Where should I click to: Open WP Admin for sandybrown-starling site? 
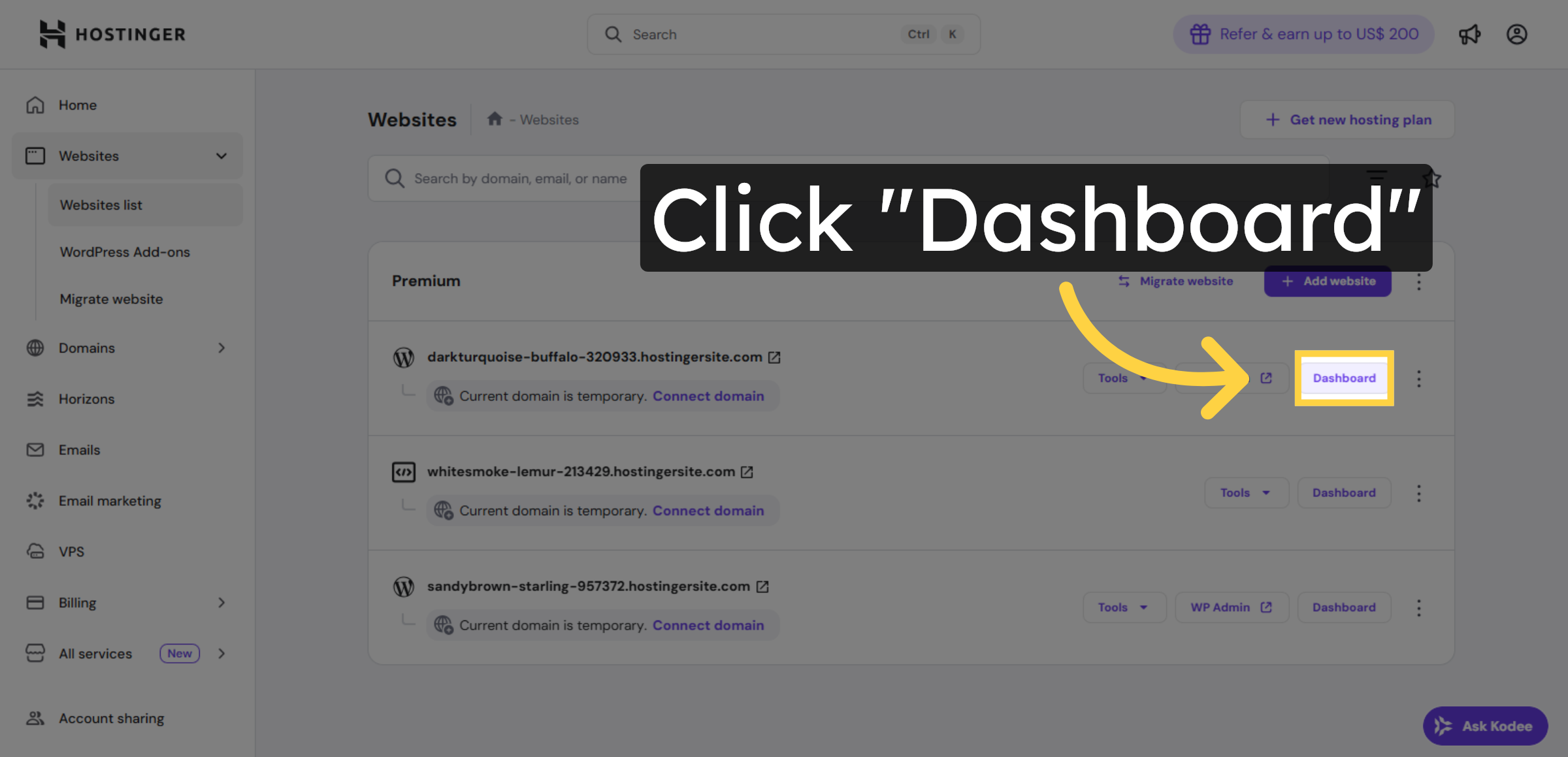tap(1231, 607)
